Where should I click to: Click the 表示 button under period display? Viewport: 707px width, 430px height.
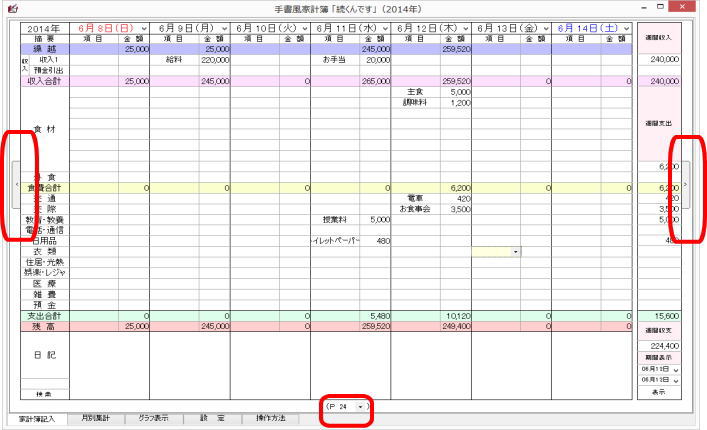pyautogui.click(x=658, y=393)
